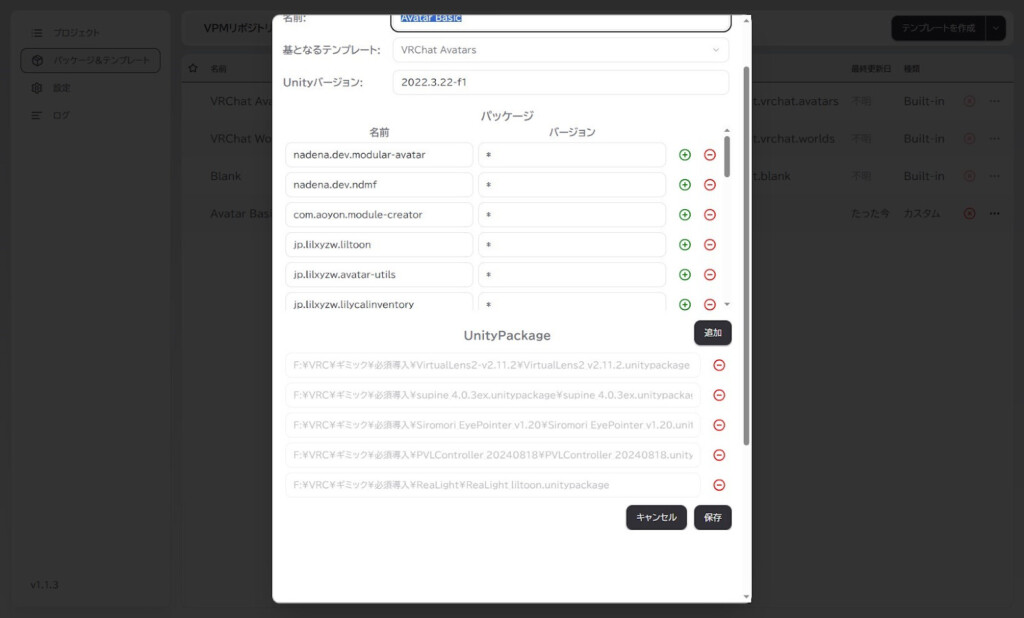Open more options for Avatar Basic row
Viewport: 1024px width, 618px height.
point(994,214)
